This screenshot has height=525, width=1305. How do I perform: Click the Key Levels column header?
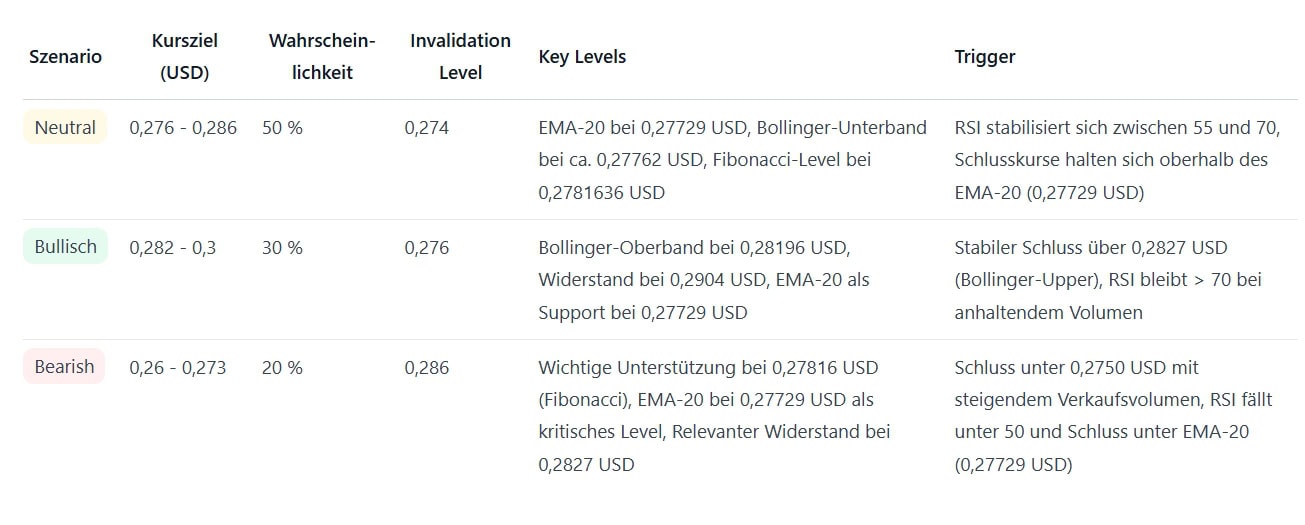tap(582, 57)
